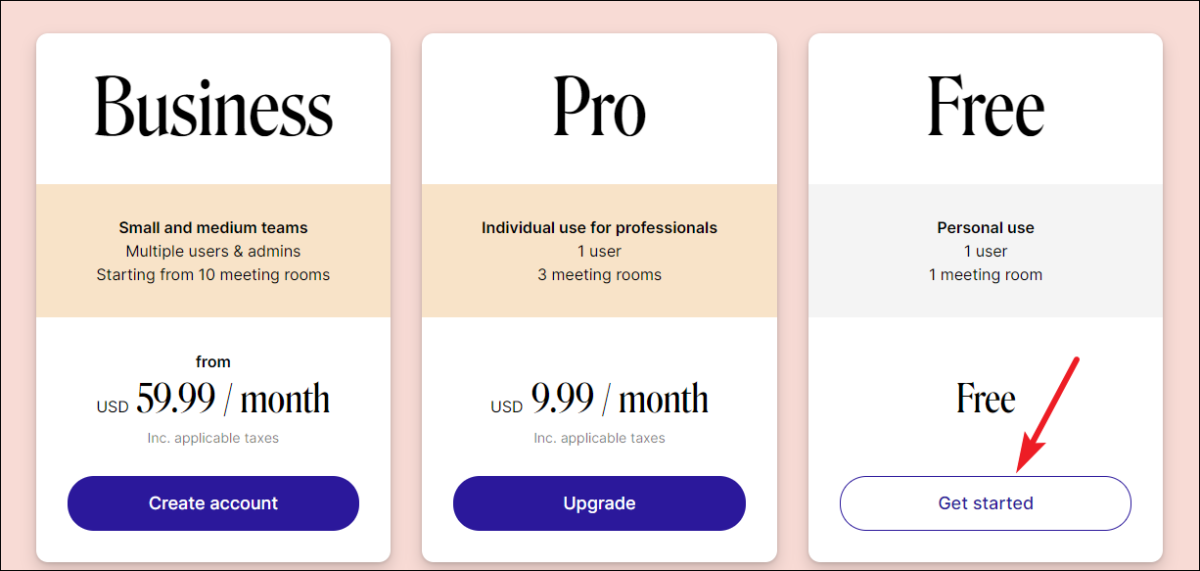Click the Get started button
The image size is (1200, 571).
pyautogui.click(x=985, y=503)
